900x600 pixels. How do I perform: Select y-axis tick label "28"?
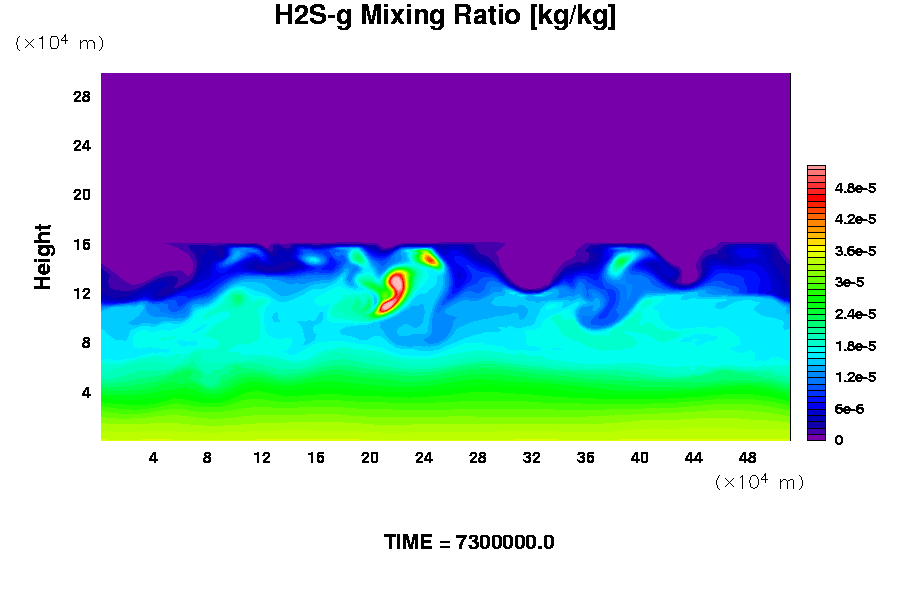82,96
